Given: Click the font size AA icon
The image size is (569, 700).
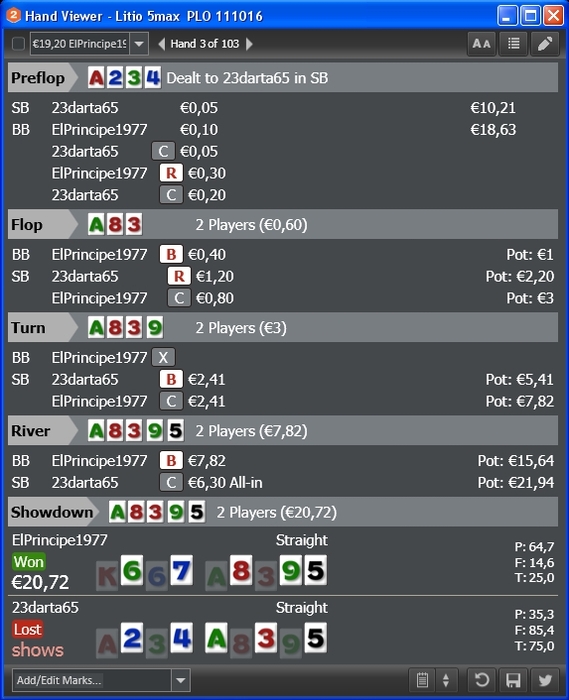Looking at the screenshot, I should point(481,44).
